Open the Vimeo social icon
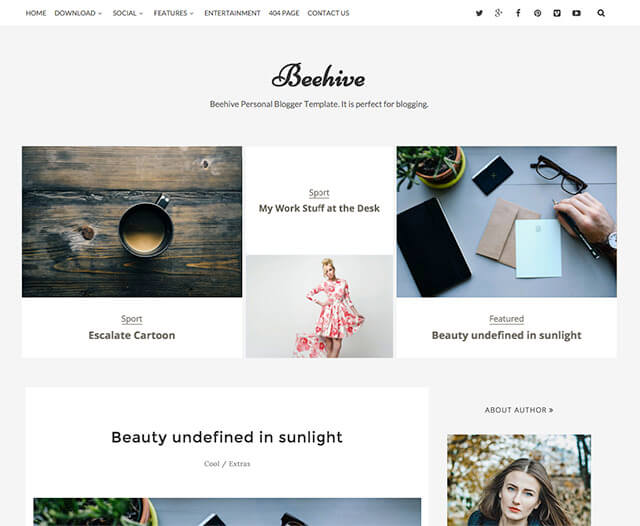The width and height of the screenshot is (640, 526). (557, 13)
